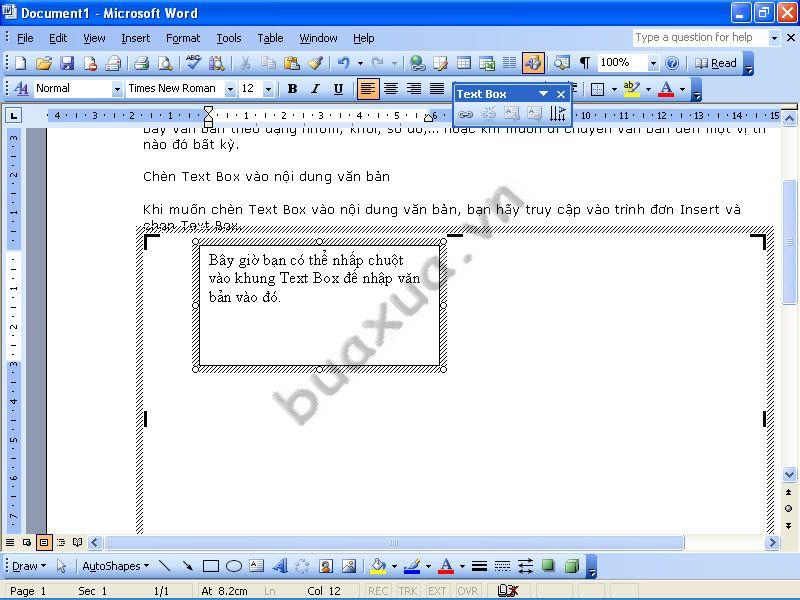Create a new blank document

pos(20,63)
